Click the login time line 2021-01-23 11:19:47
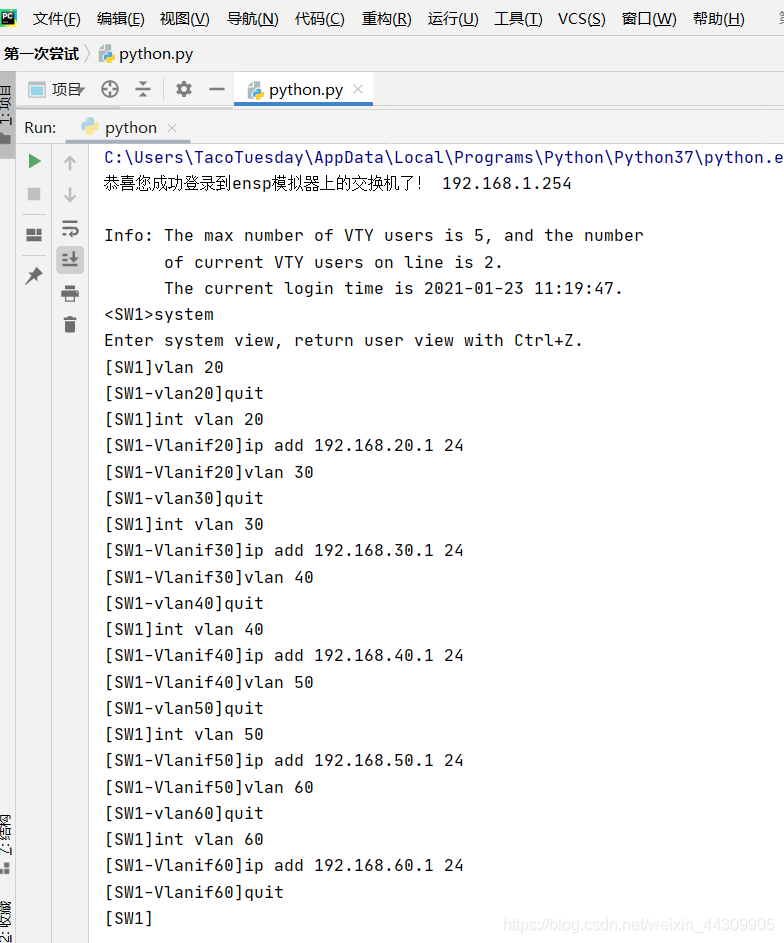784x943 pixels. coord(393,289)
